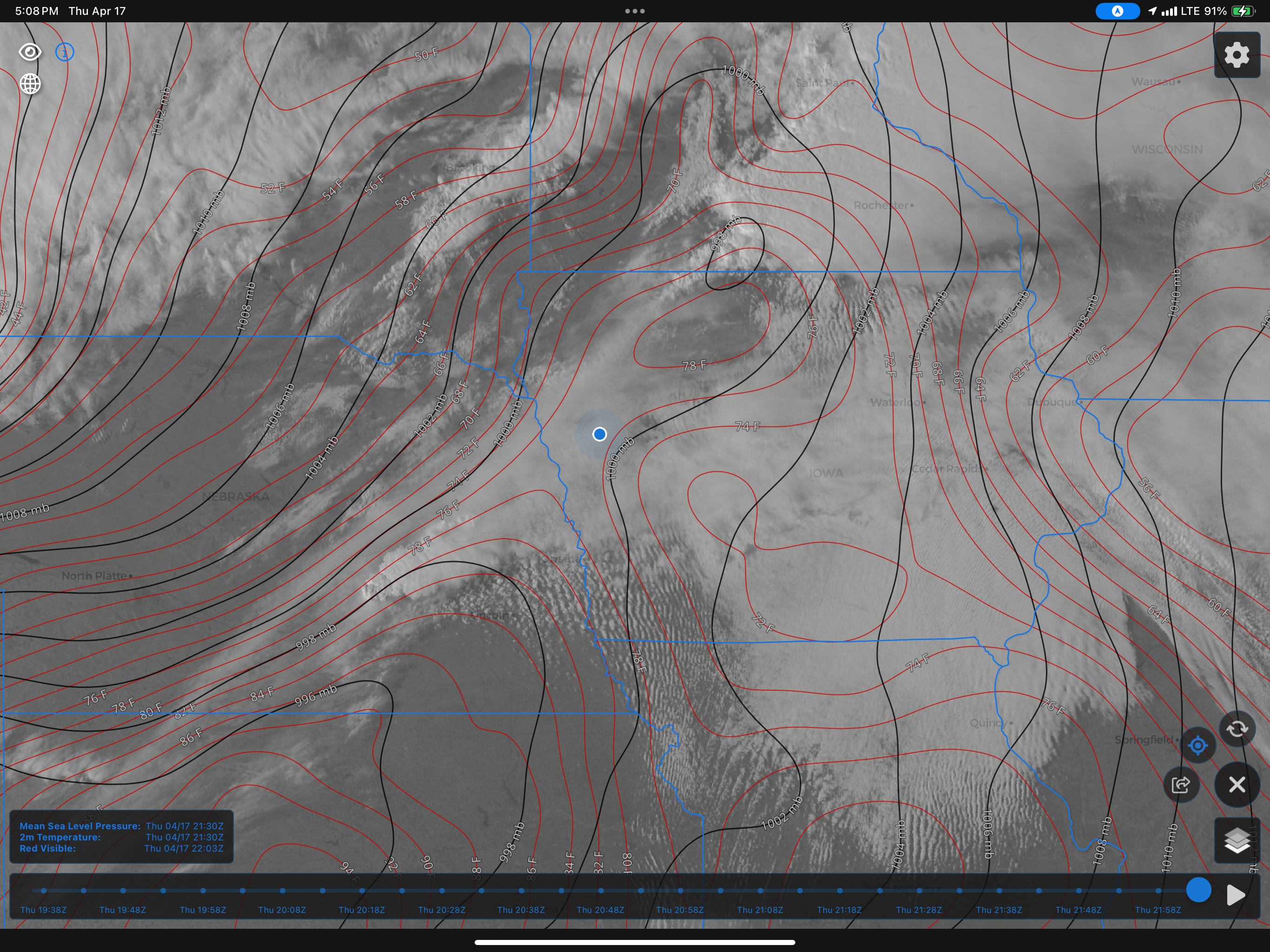Select the Thu 20:48Z timeline marker

tap(601, 891)
